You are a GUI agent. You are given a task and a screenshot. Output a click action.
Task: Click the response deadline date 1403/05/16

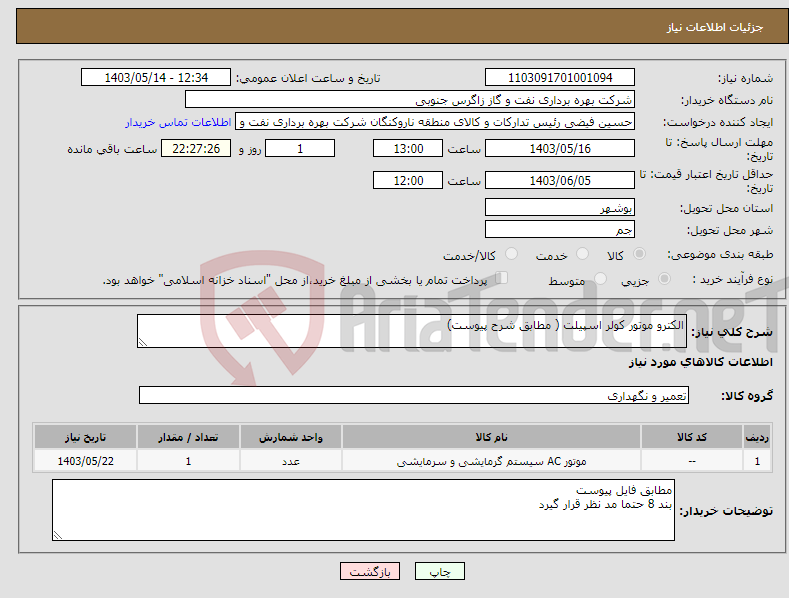pyautogui.click(x=560, y=148)
